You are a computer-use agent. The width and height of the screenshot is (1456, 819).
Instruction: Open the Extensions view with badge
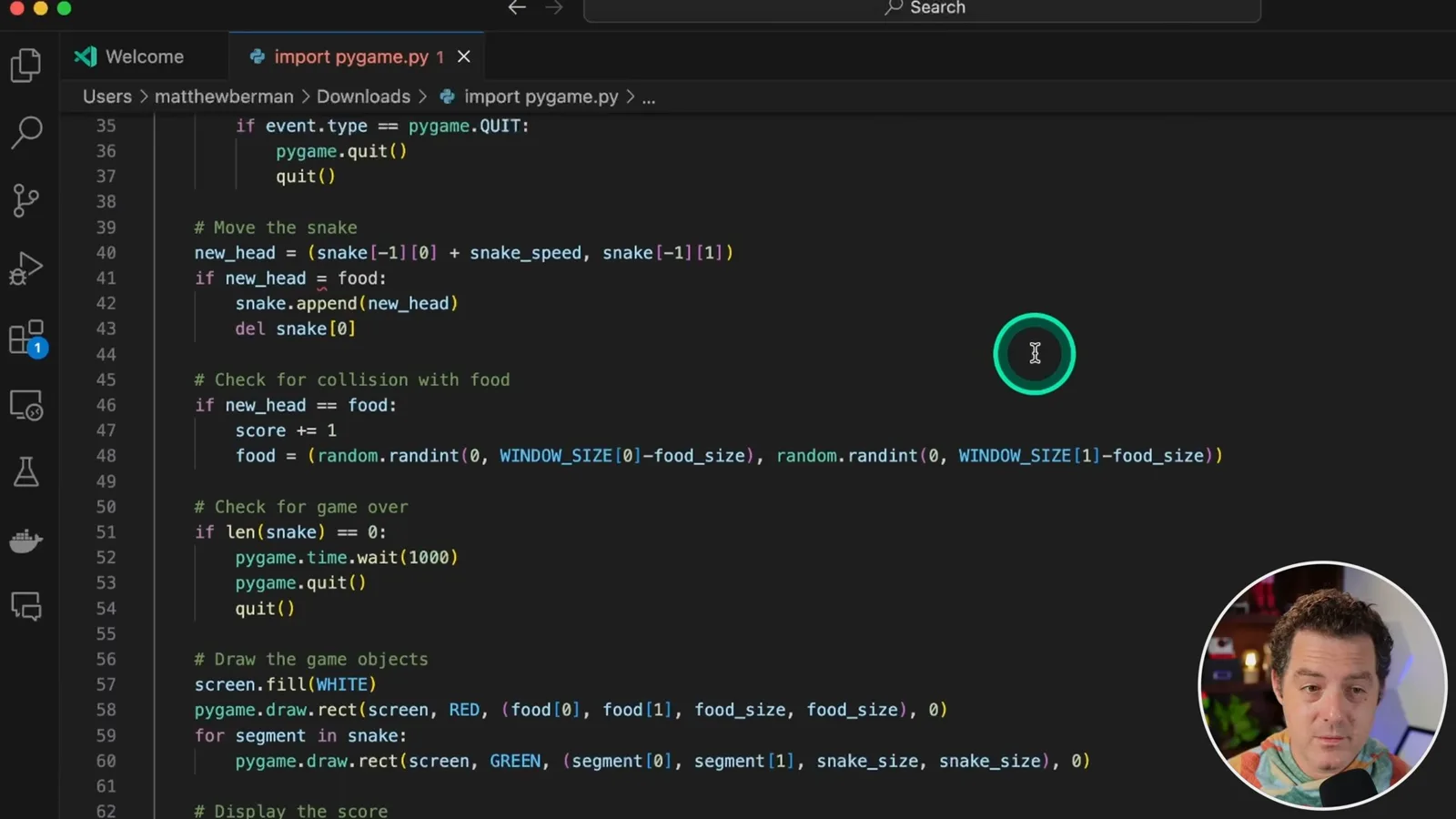(x=27, y=338)
